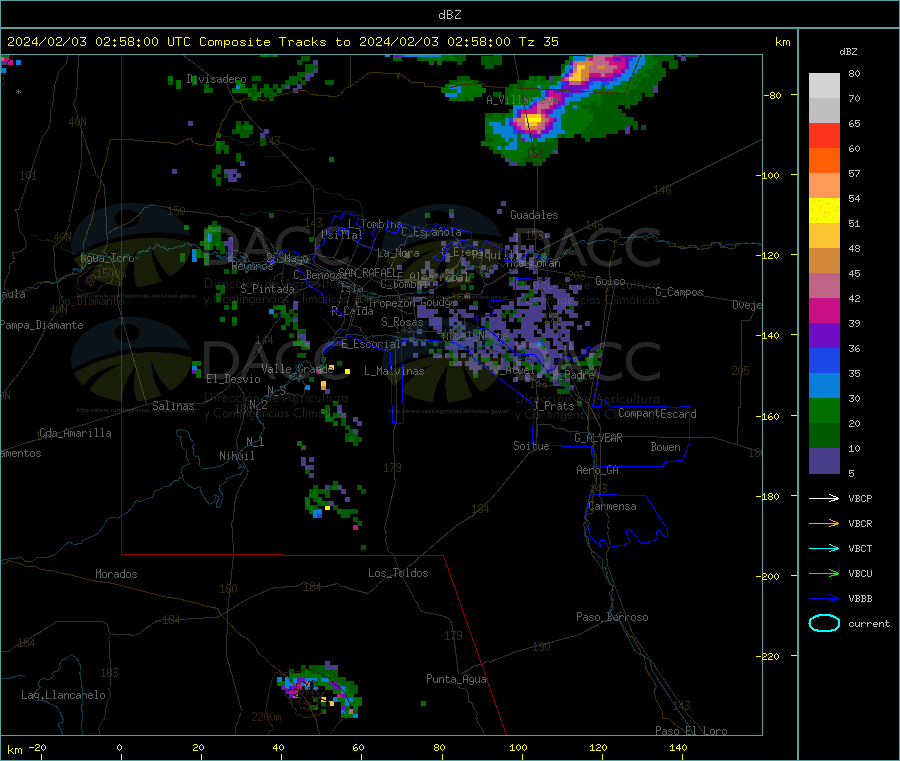The width and height of the screenshot is (900, 761).
Task: Select the bright green swatch in dBZ scale
Action: [x=824, y=410]
